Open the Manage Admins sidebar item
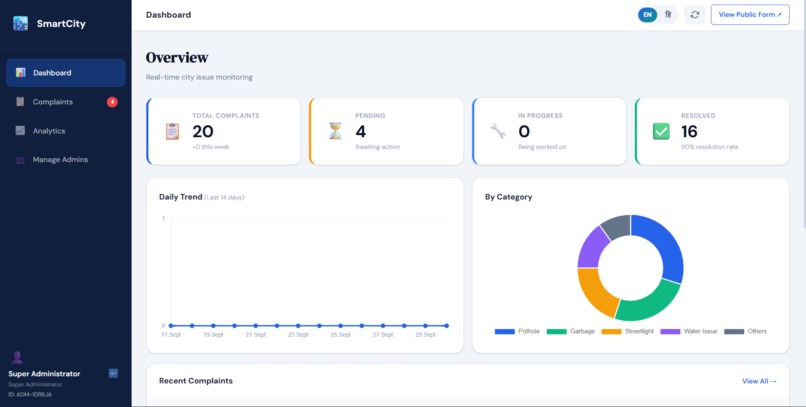This screenshot has width=806, height=407. tap(66, 159)
